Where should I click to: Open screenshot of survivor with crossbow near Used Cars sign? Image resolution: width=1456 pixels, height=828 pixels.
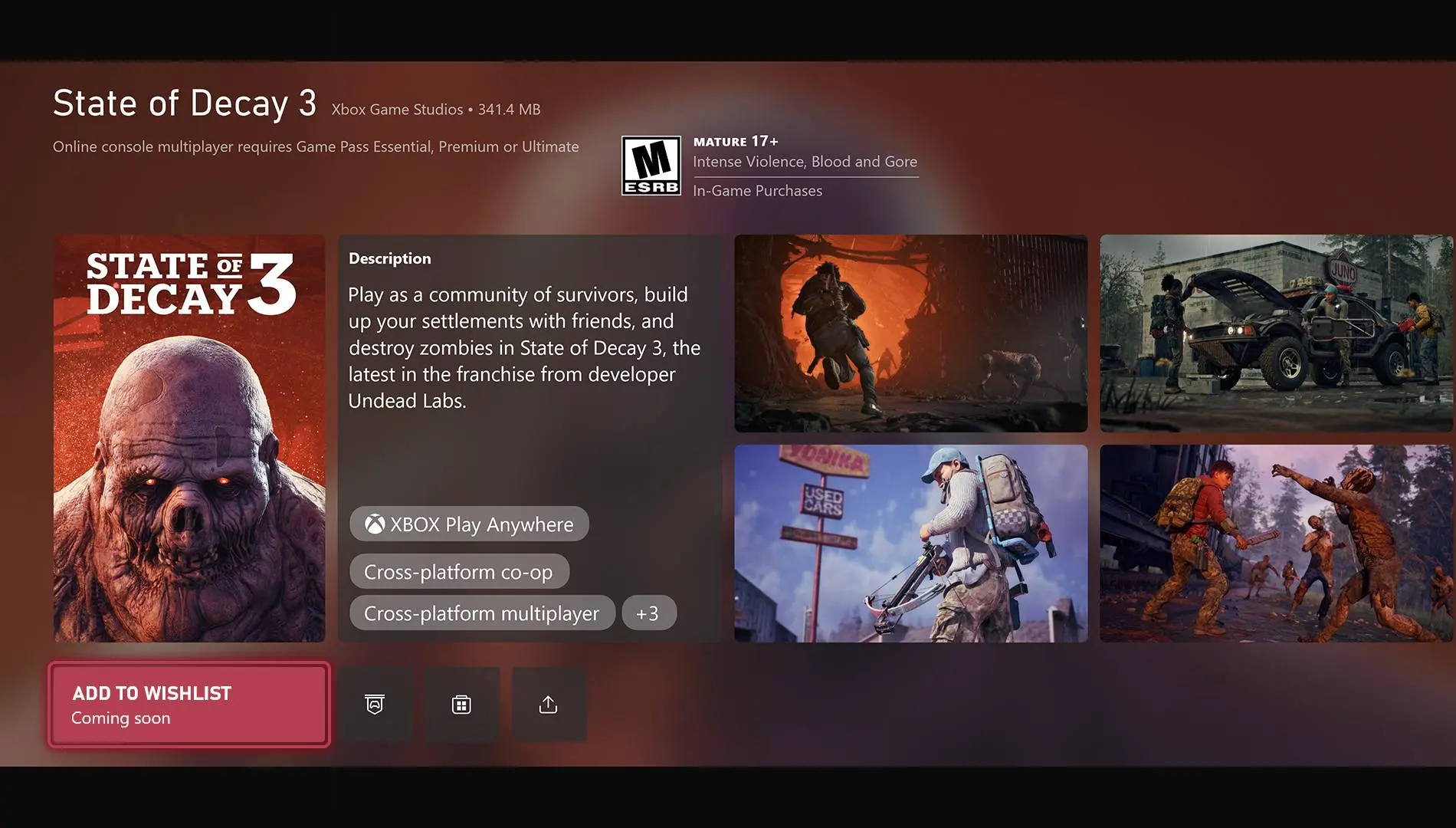(x=910, y=544)
